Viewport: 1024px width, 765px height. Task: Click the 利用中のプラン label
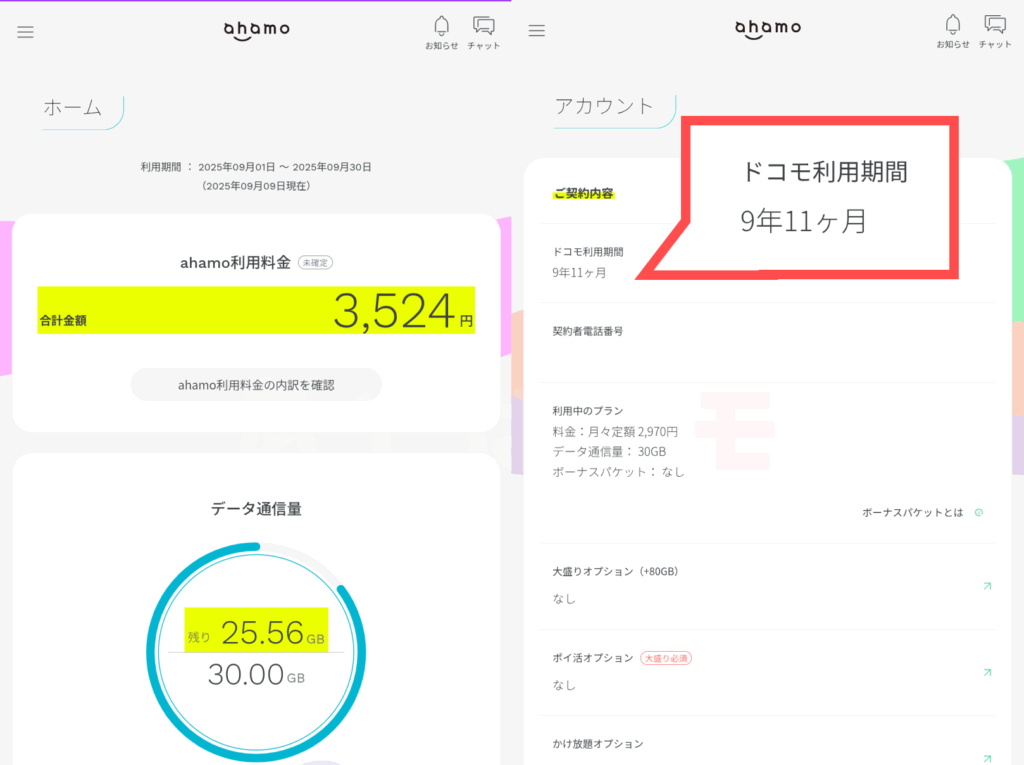pyautogui.click(x=588, y=411)
